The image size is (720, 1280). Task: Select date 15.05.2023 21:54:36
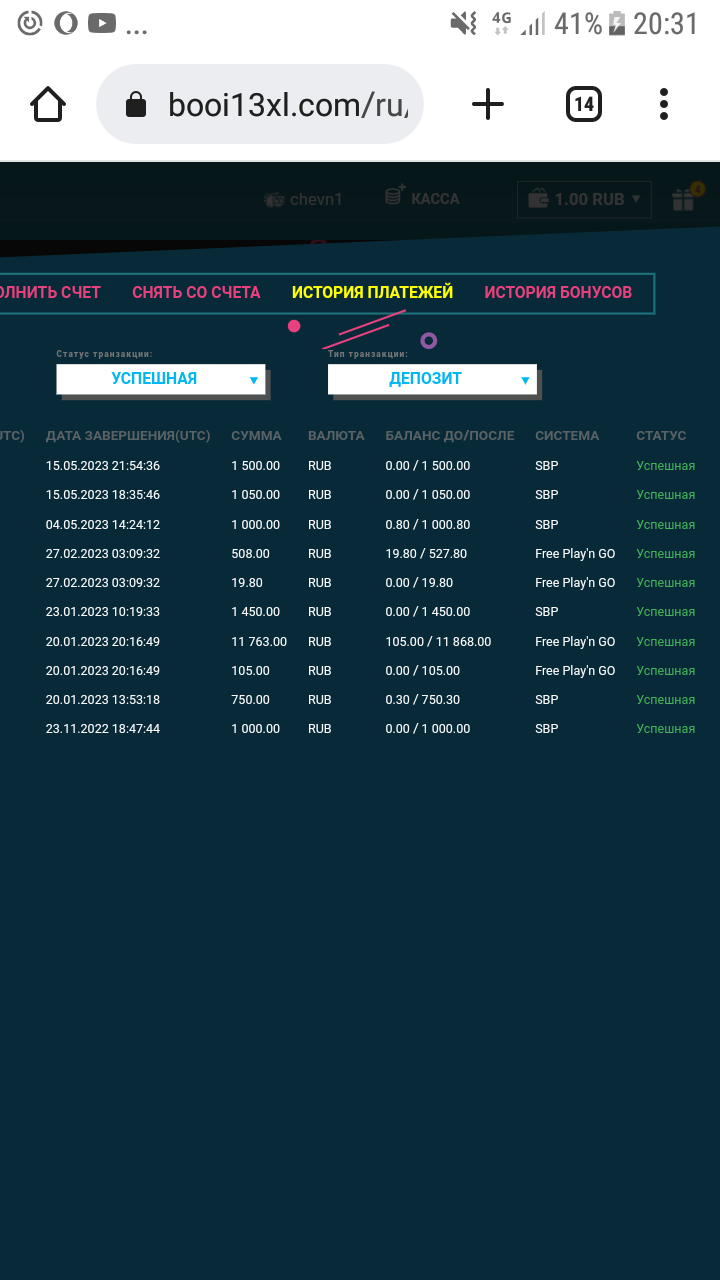103,466
